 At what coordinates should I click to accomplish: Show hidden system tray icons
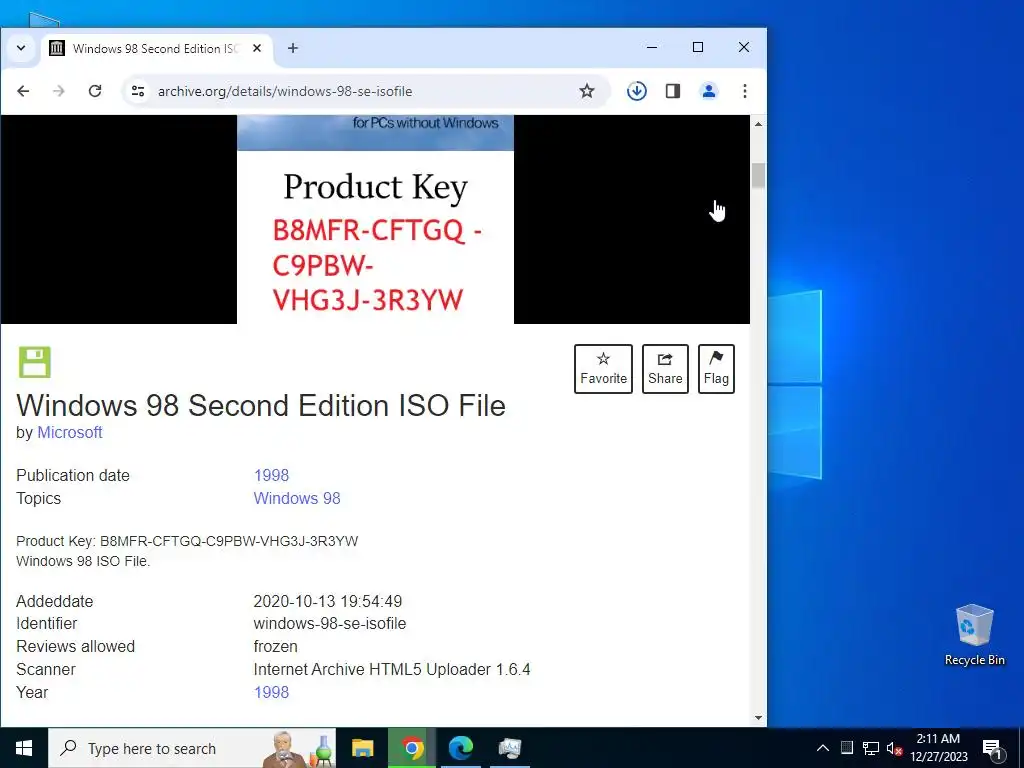(x=823, y=748)
